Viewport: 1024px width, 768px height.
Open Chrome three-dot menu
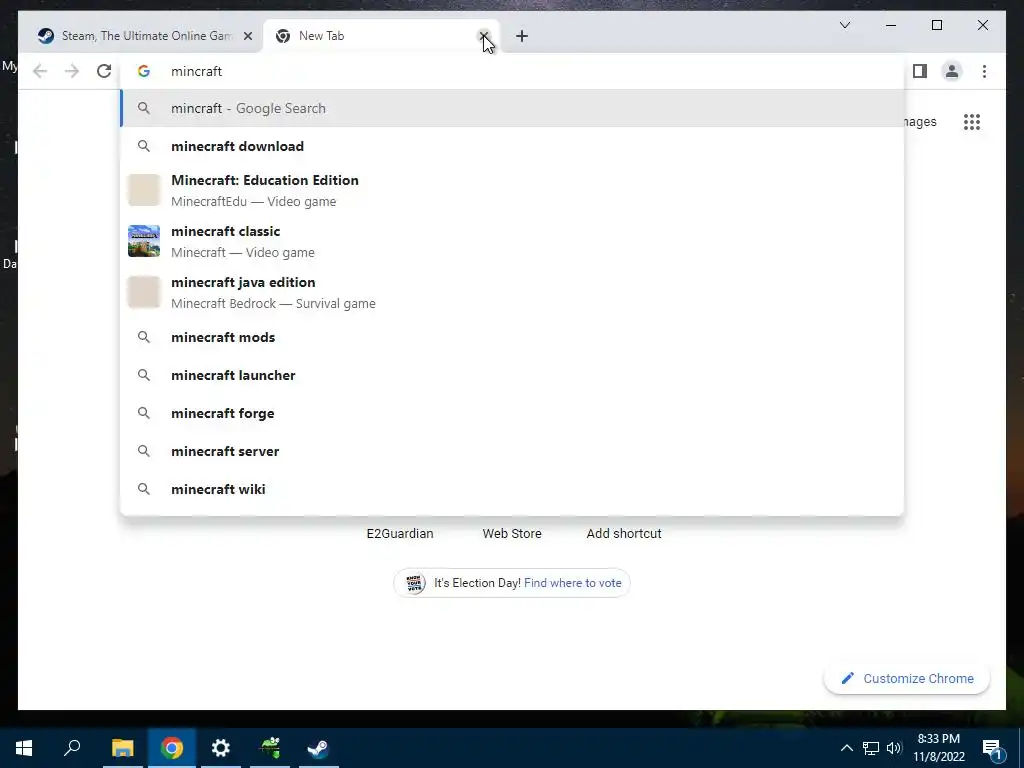coord(984,71)
